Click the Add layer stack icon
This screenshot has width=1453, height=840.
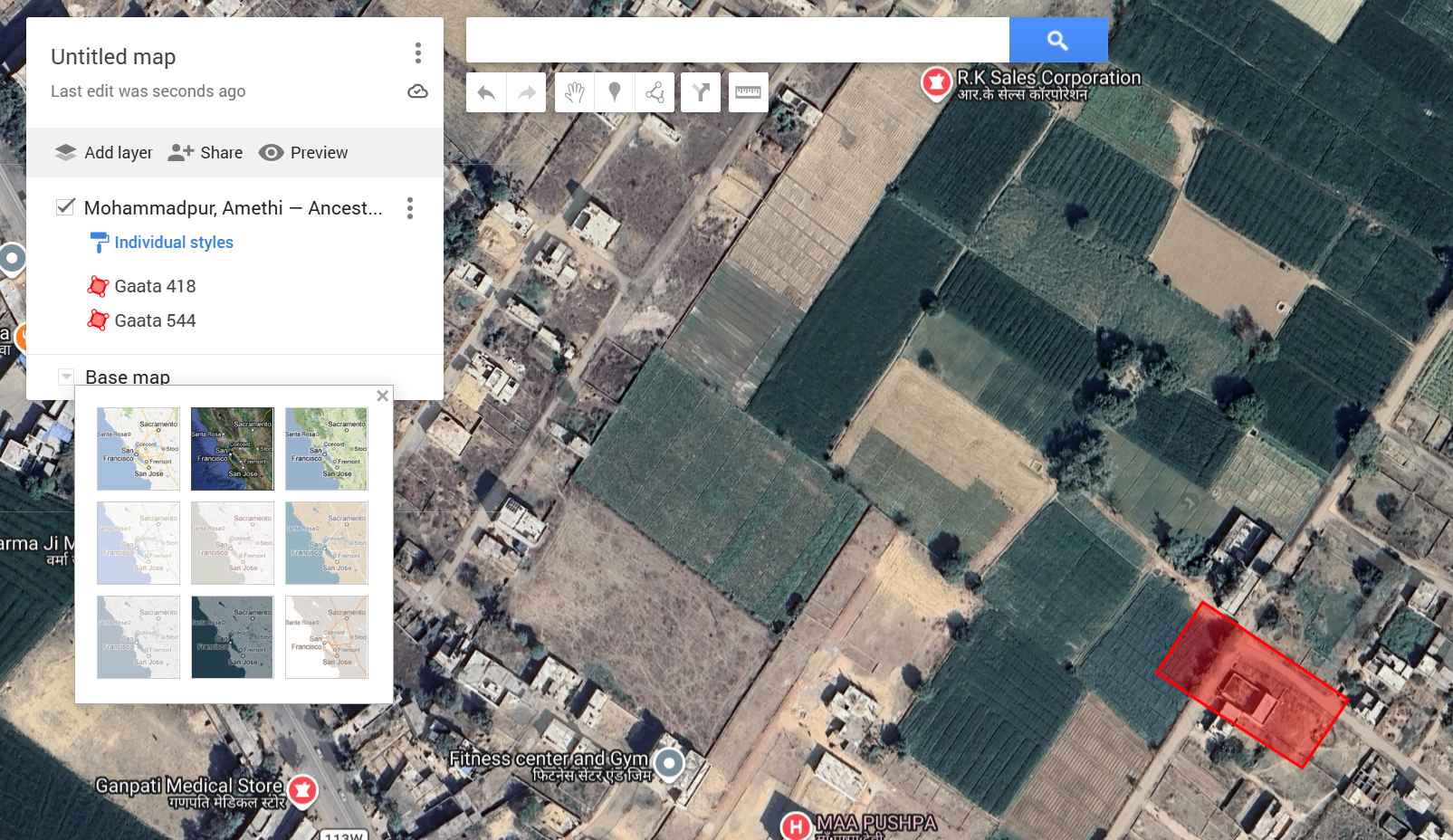65,152
